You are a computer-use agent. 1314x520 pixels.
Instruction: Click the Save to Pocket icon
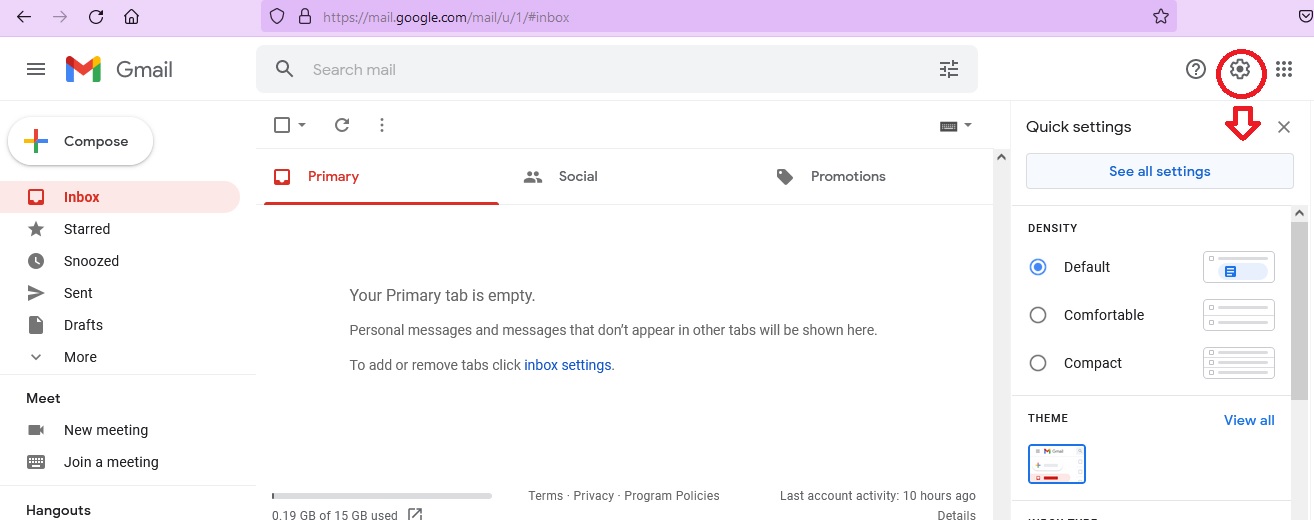pyautogui.click(x=1306, y=17)
